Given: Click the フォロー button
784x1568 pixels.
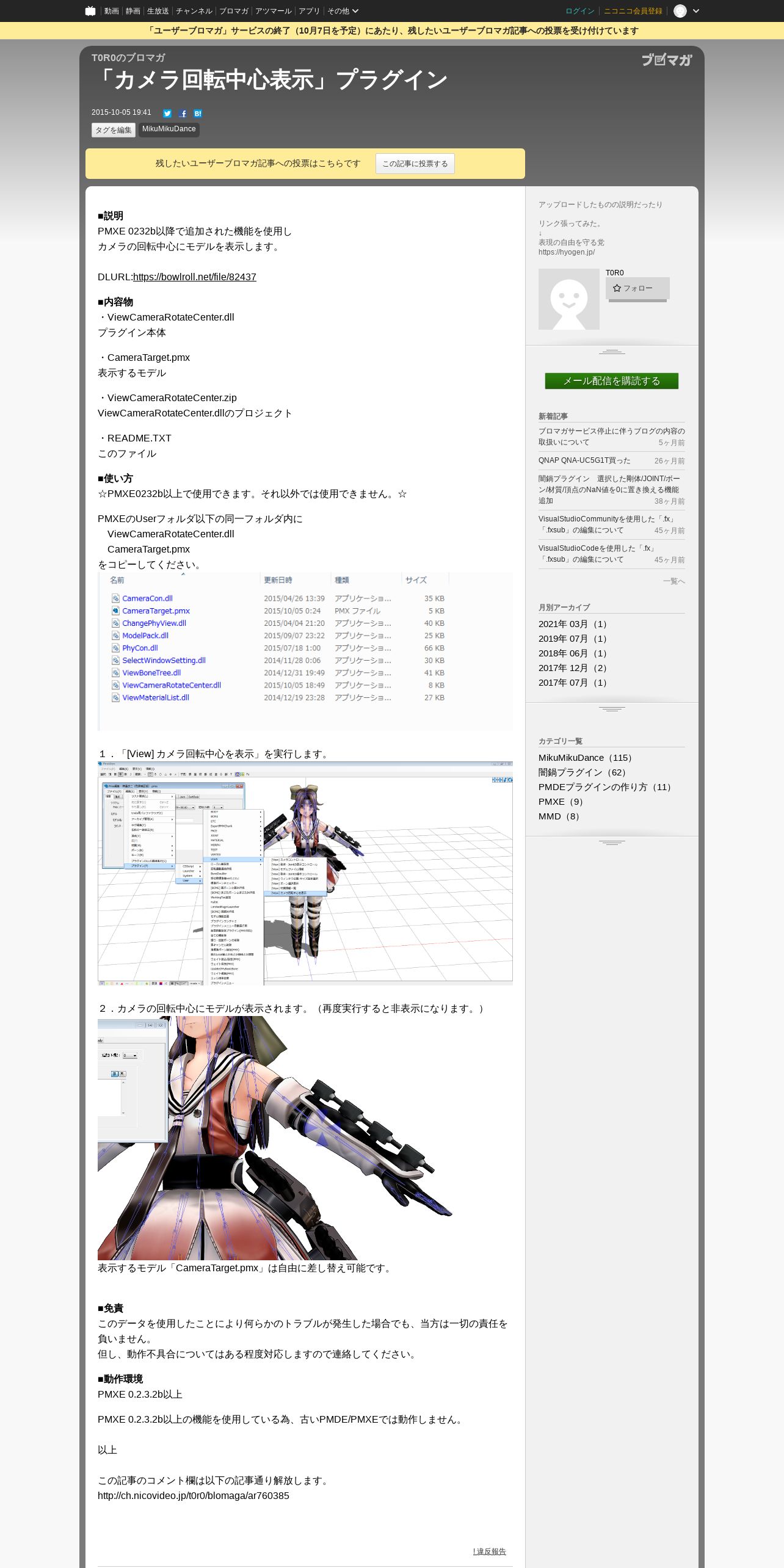Looking at the screenshot, I should point(637,288).
